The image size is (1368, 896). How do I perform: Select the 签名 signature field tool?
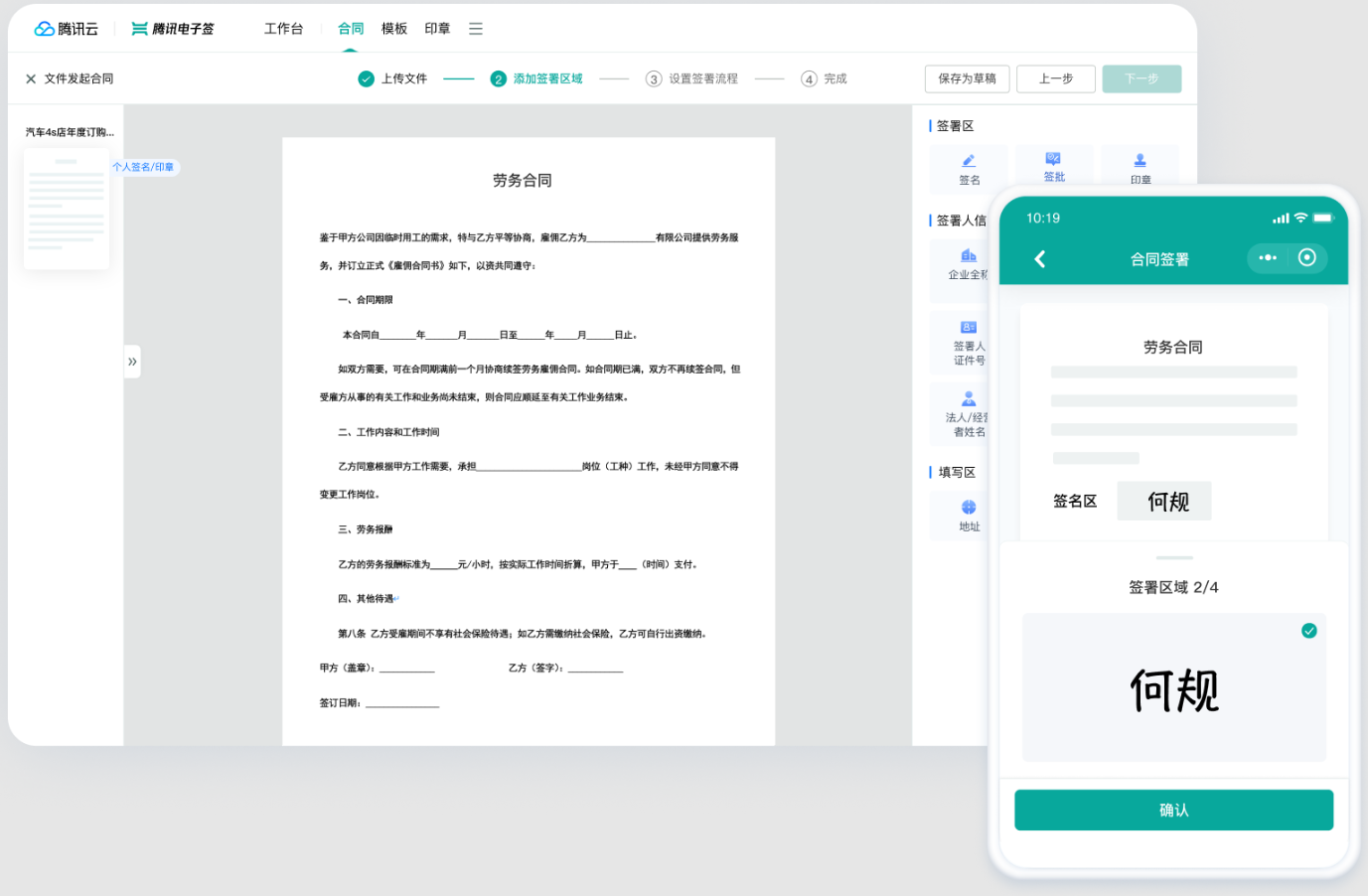click(969, 169)
